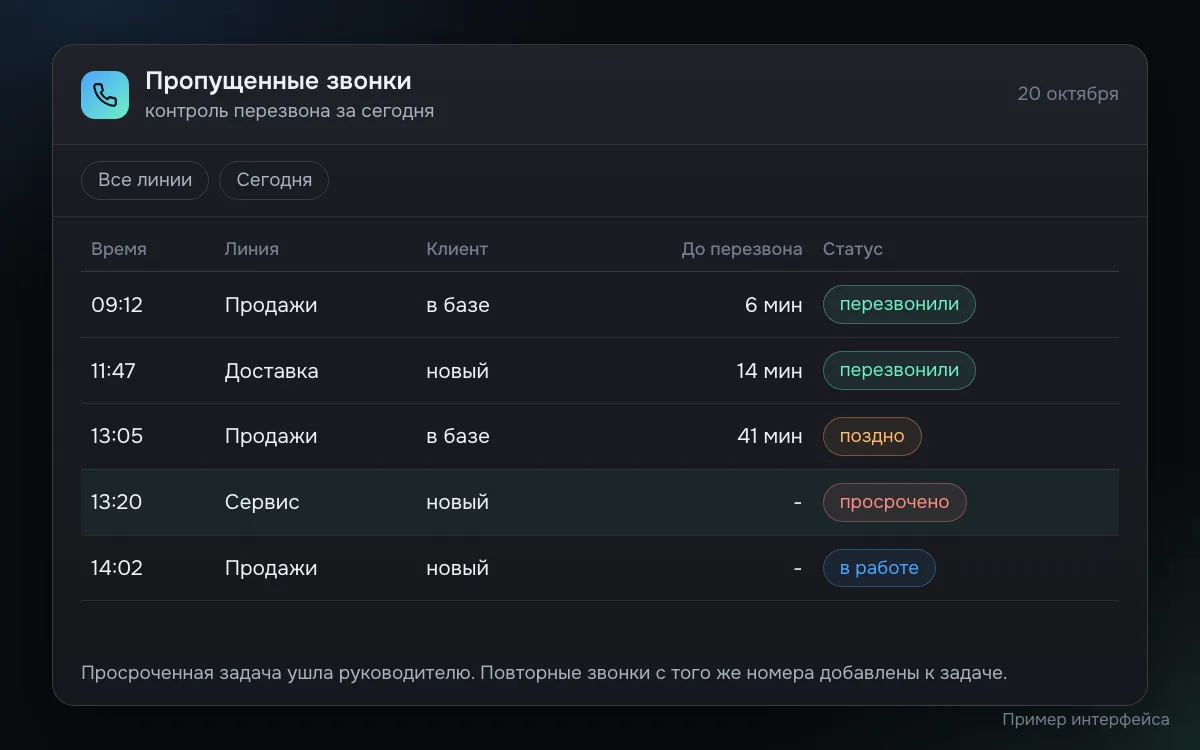Click the Линия column header
Viewport: 1200px width, 750px height.
pyautogui.click(x=252, y=249)
